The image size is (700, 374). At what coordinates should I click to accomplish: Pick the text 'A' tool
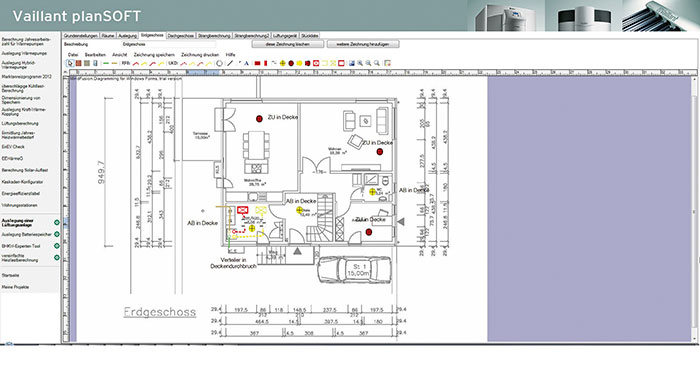pyautogui.click(x=246, y=63)
